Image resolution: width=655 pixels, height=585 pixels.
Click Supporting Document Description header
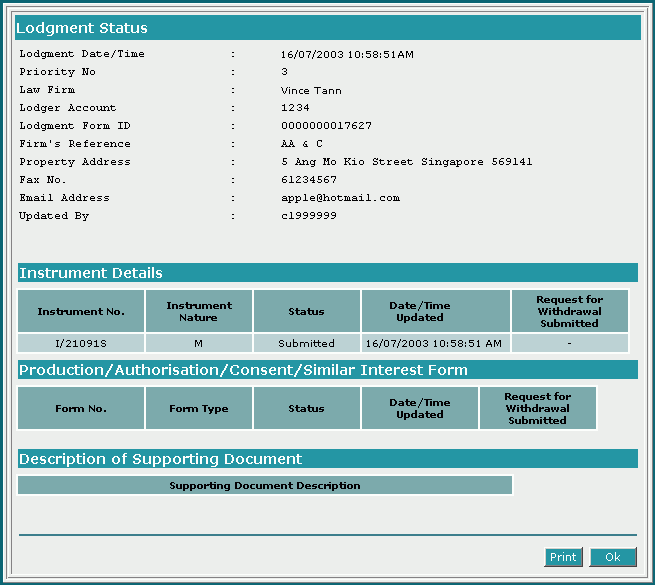(265, 485)
